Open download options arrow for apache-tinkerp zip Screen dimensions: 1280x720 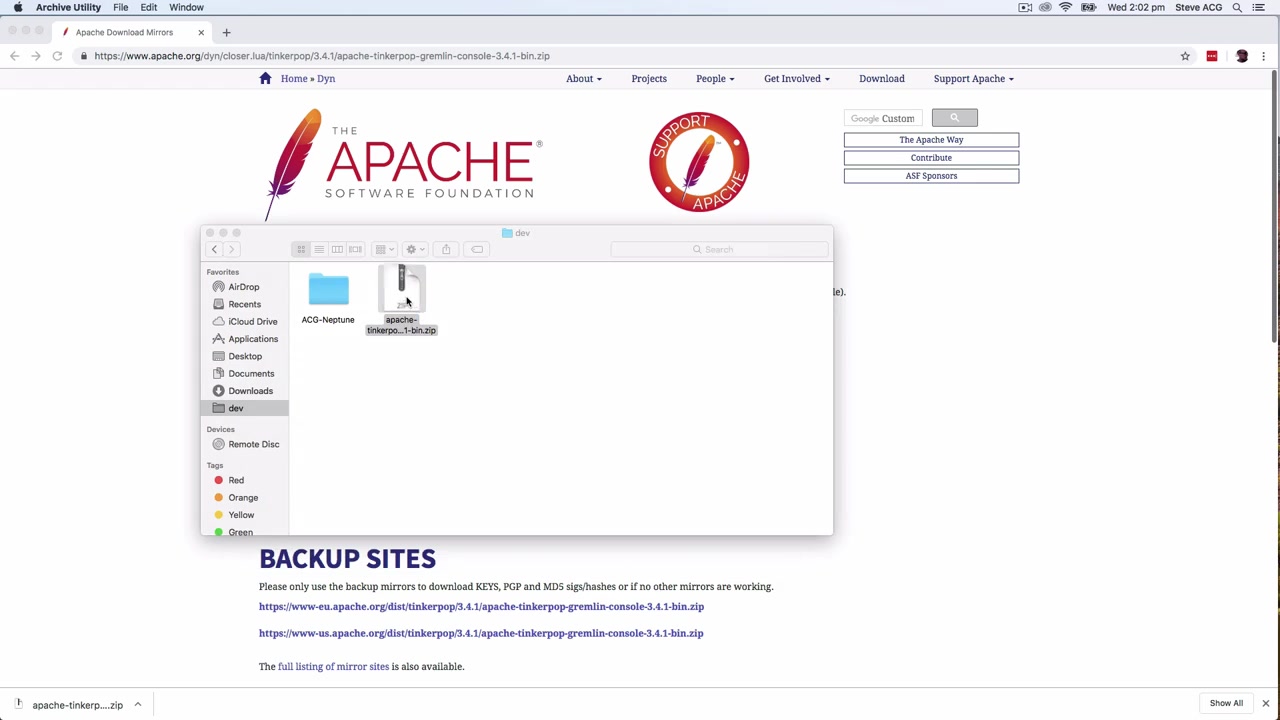click(x=138, y=705)
